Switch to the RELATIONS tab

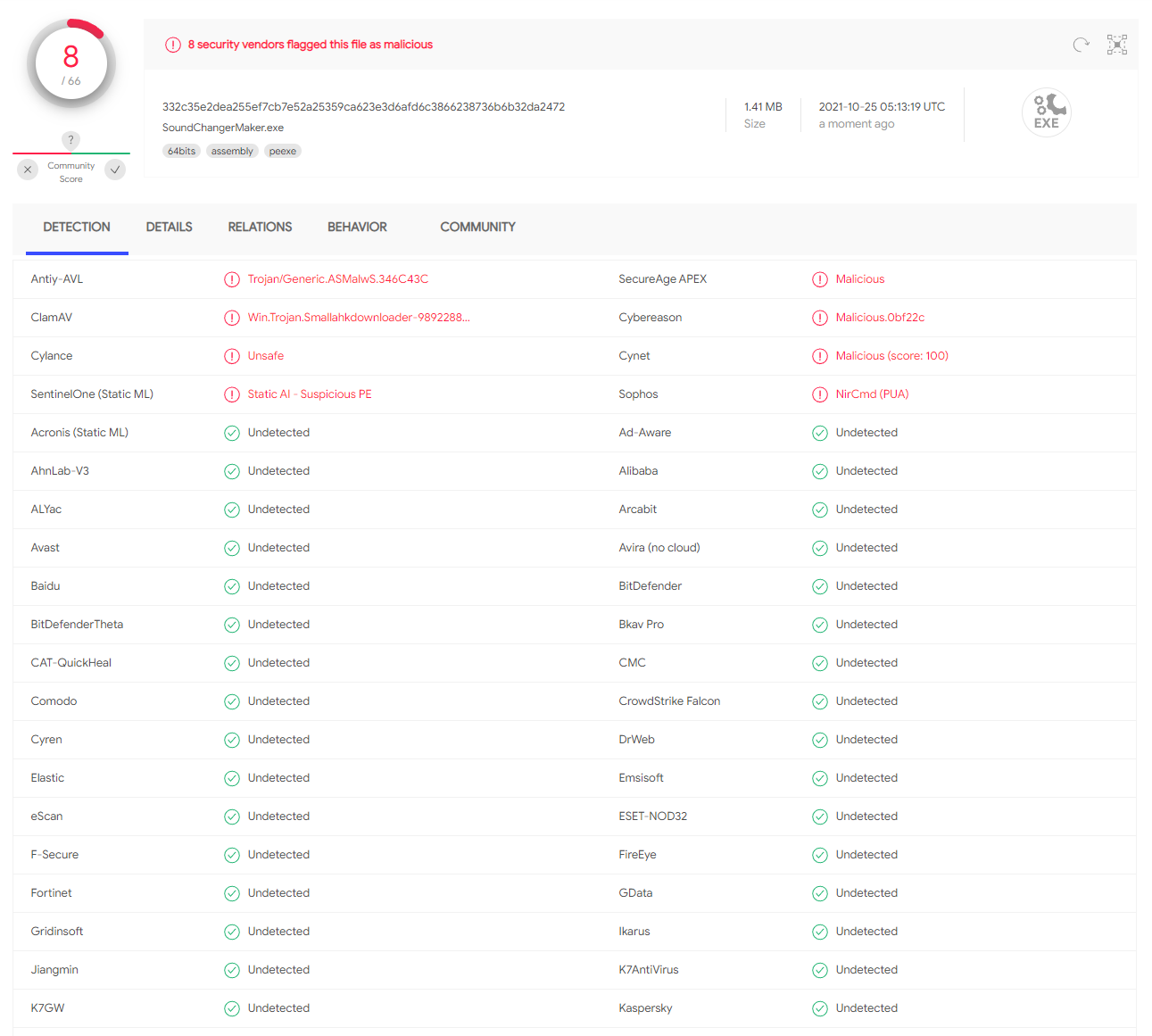pyautogui.click(x=260, y=227)
